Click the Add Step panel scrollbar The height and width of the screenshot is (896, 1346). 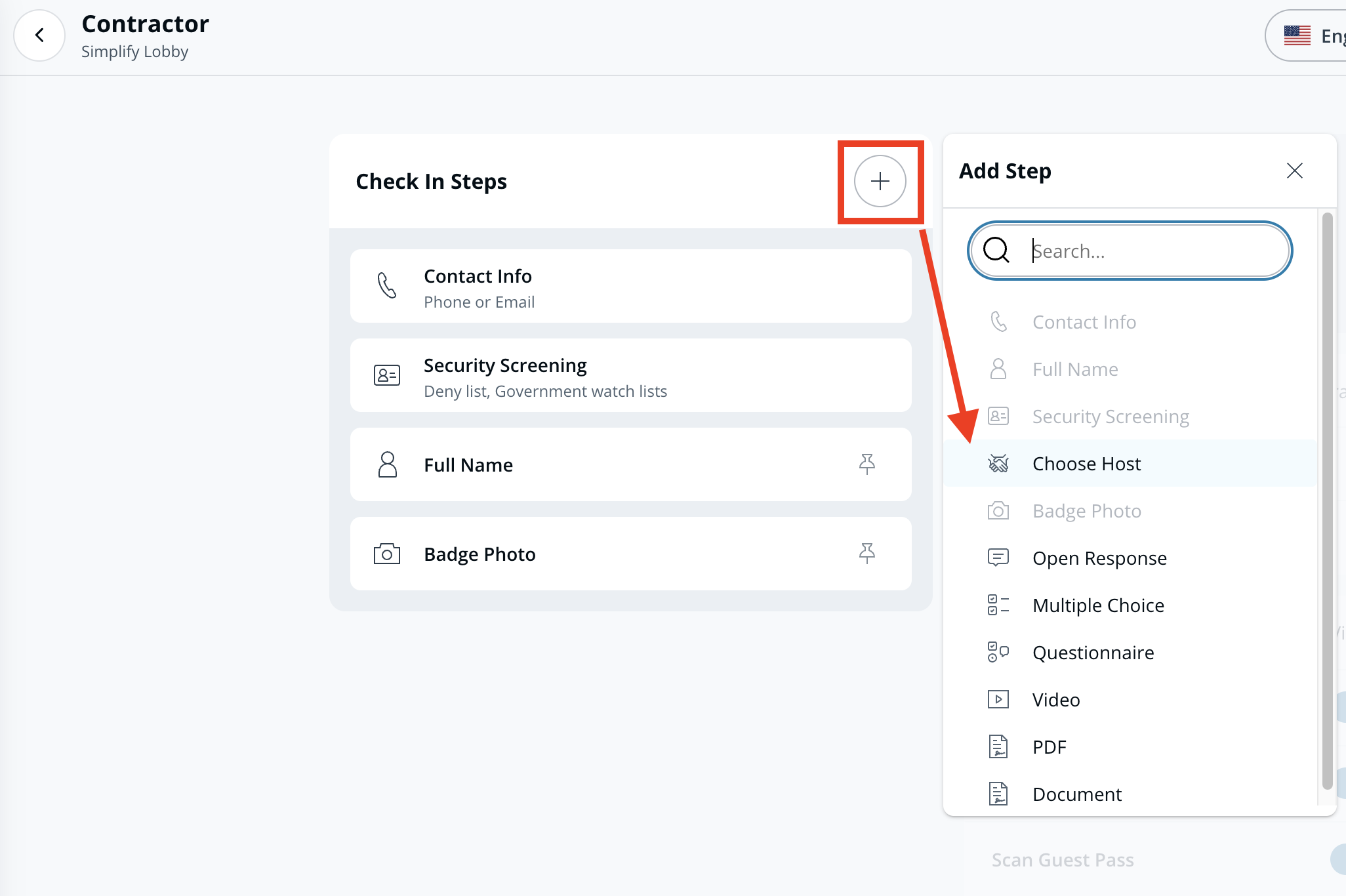1327,499
